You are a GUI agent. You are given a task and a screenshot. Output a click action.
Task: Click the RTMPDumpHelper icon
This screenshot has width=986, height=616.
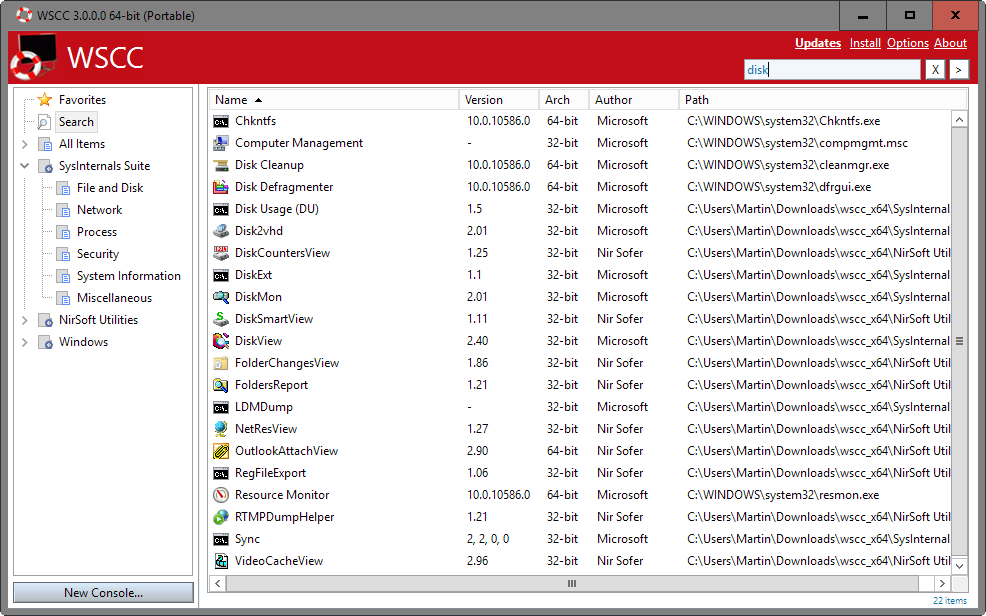[221, 517]
